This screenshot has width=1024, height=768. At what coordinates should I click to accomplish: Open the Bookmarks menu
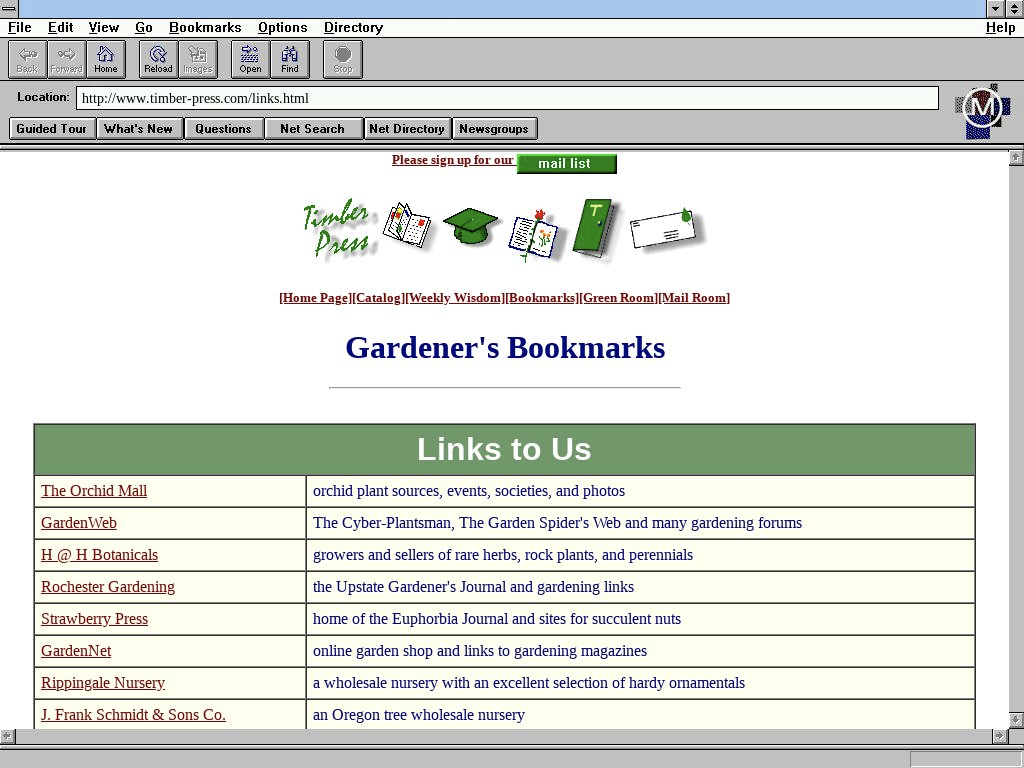205,28
